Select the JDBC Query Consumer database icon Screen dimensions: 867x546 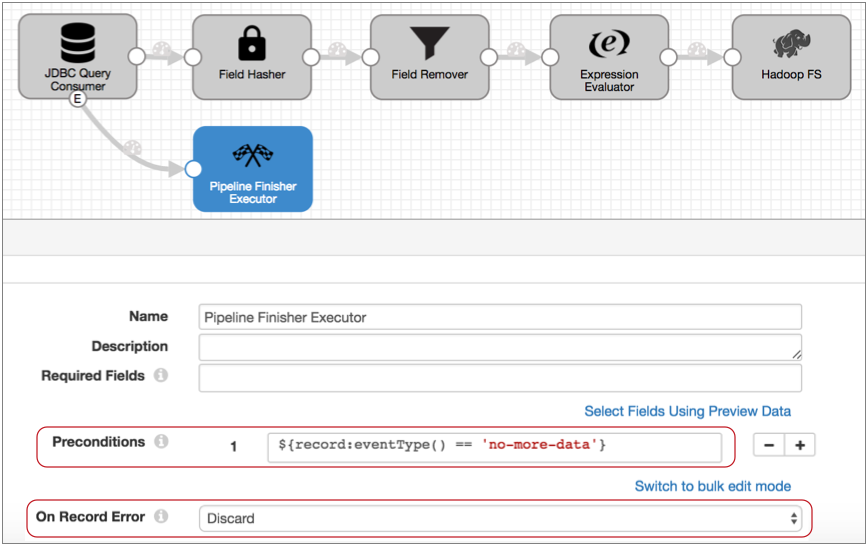[77, 43]
